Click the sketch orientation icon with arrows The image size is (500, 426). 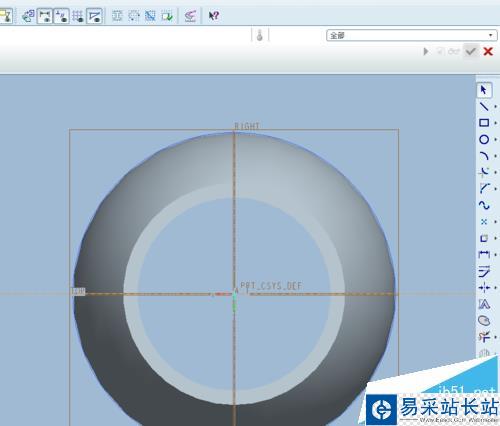coord(28,16)
